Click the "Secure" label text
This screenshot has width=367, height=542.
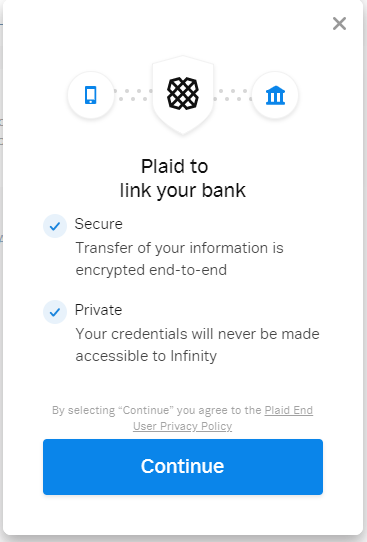pyautogui.click(x=98, y=224)
